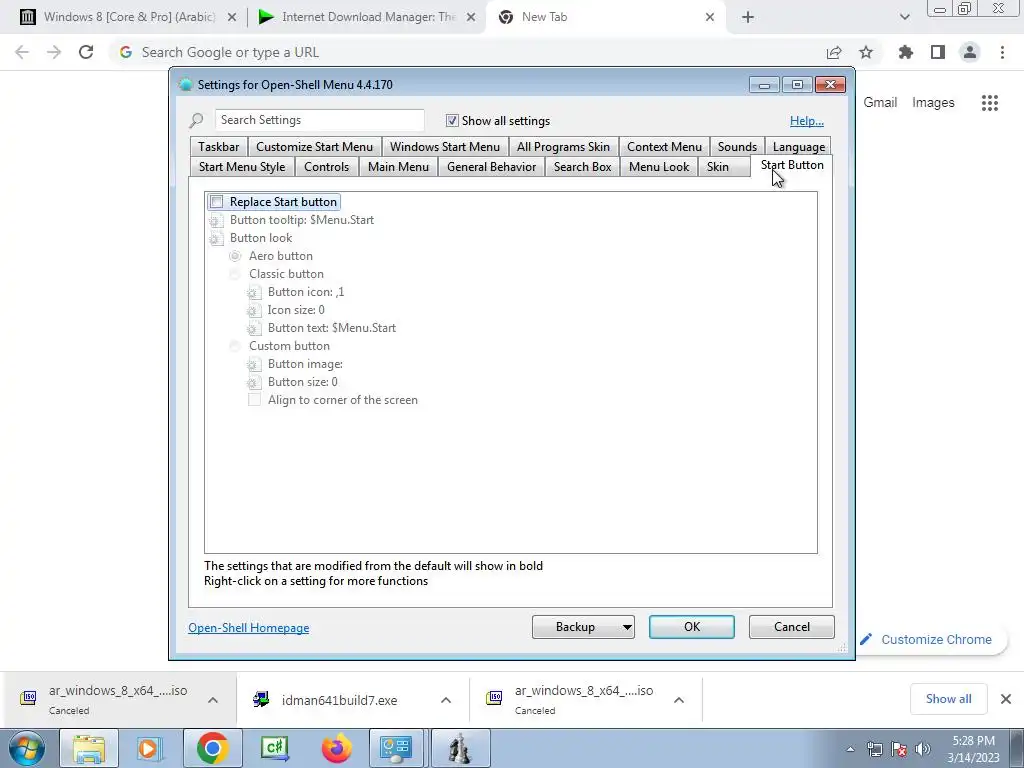Open the Open-Shell Homepage link
This screenshot has height=768, width=1024.
click(249, 628)
